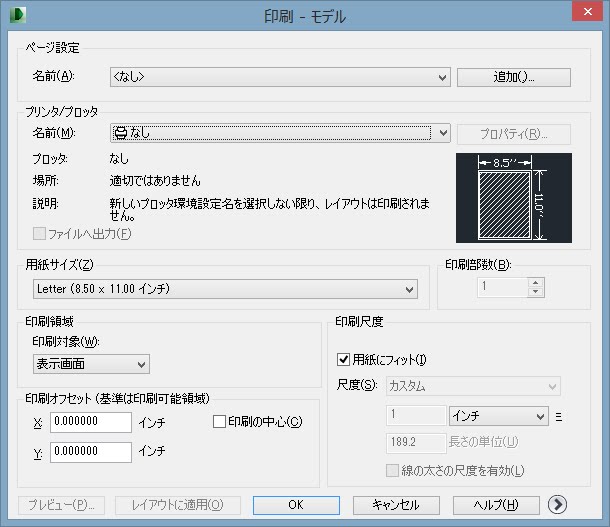The height and width of the screenshot is (527, 610).
Task: Click the 印刷尺度 group heading
Action: click(359, 322)
